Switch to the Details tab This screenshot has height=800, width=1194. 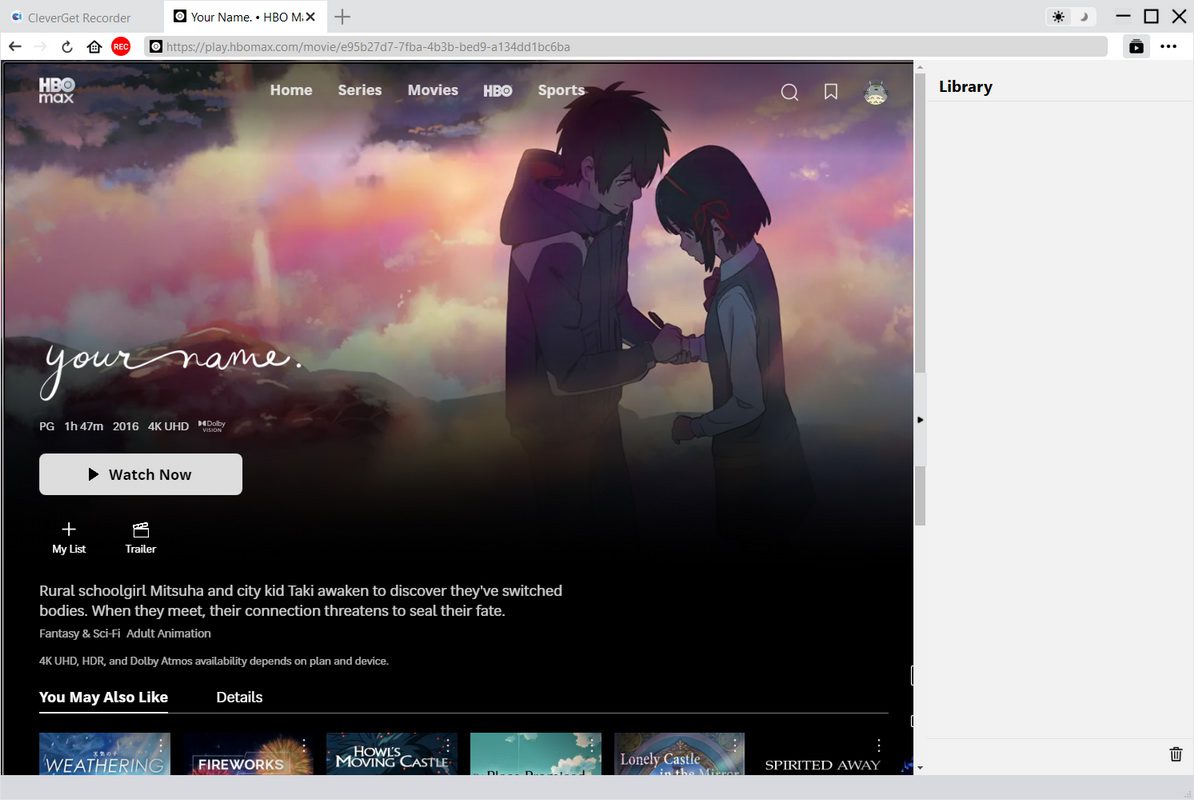pyautogui.click(x=239, y=697)
